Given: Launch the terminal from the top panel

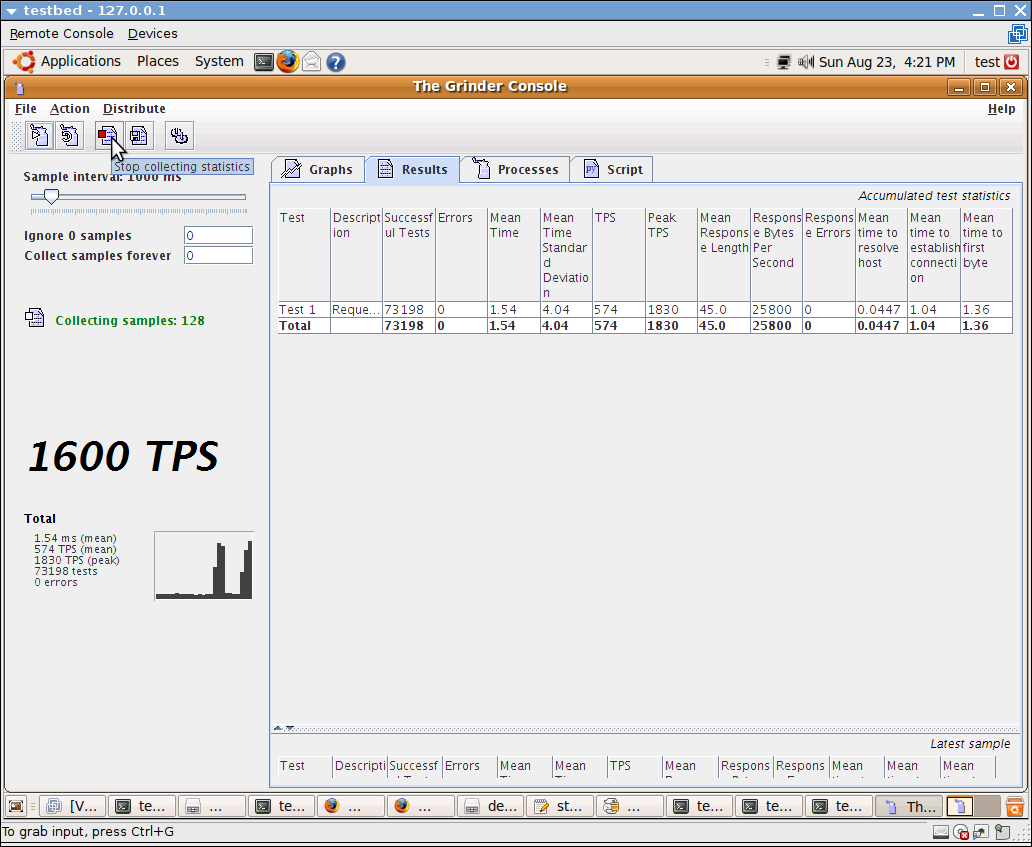Looking at the screenshot, I should [x=264, y=62].
